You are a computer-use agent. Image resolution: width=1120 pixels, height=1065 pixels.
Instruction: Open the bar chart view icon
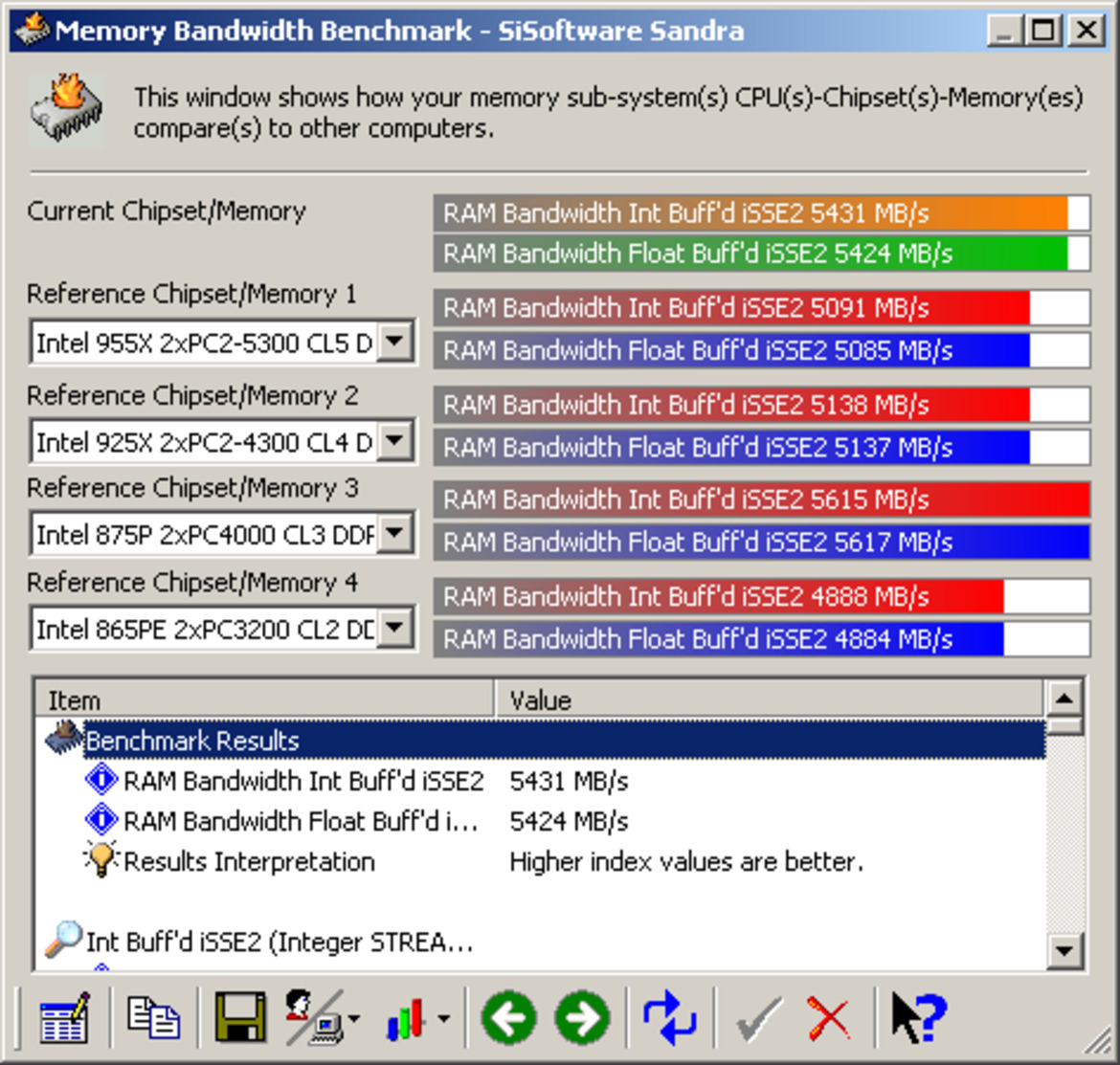(407, 1017)
